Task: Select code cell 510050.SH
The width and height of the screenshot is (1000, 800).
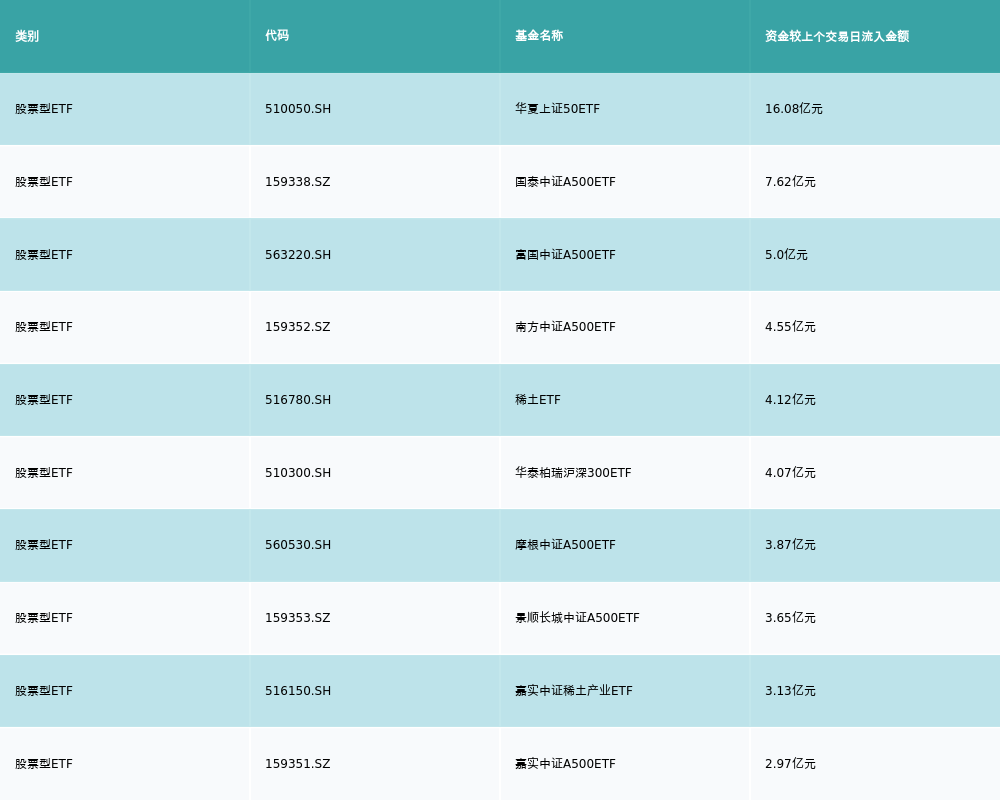Action: coord(298,108)
